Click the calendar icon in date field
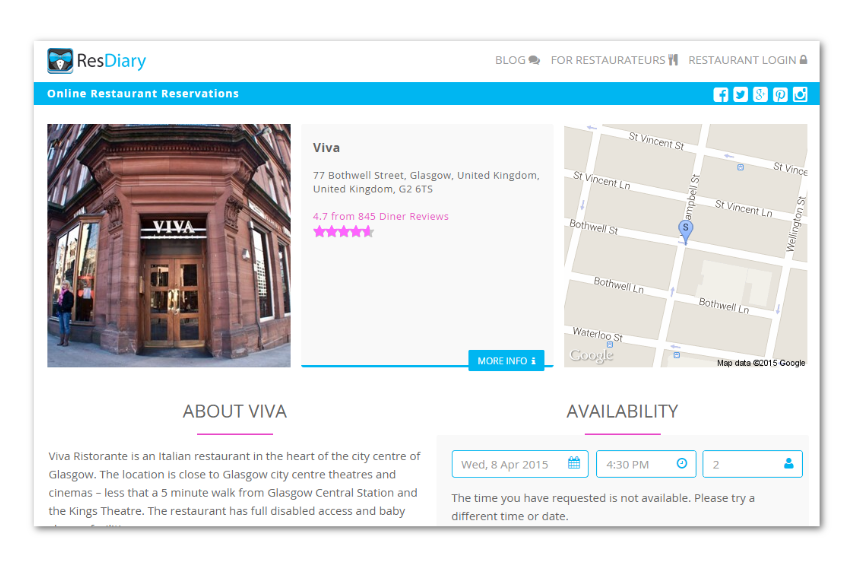 click(574, 464)
